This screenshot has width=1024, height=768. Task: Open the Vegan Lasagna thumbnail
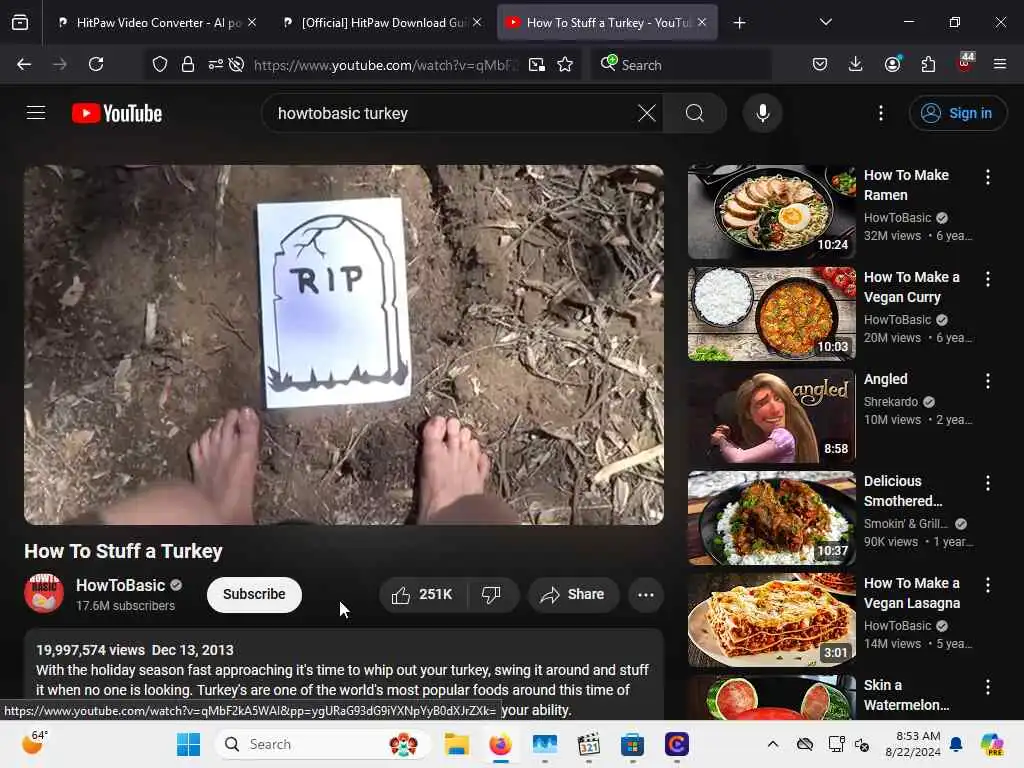click(771, 620)
